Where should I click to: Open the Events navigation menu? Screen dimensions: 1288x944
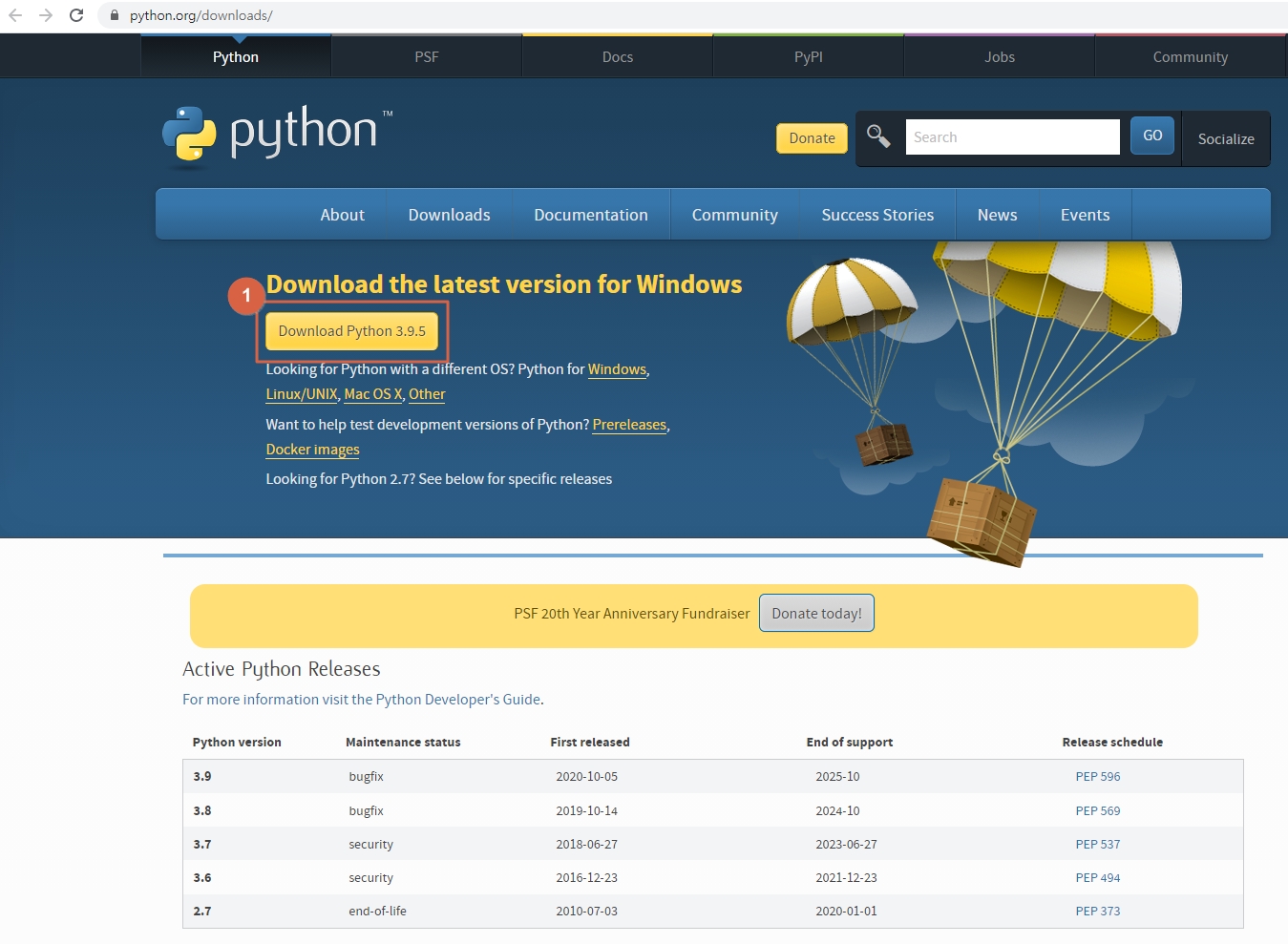[x=1086, y=215]
